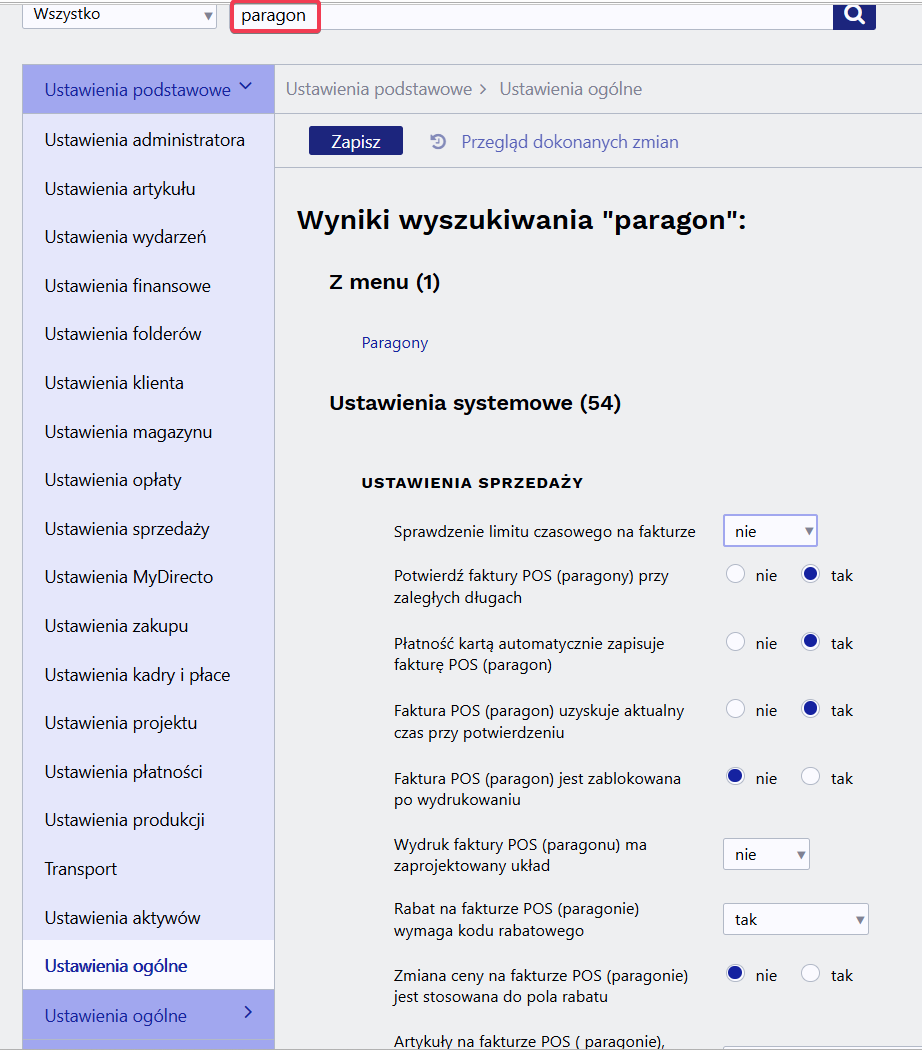Go to Transport settings in sidebar
The width and height of the screenshot is (922, 1050).
tap(81, 869)
